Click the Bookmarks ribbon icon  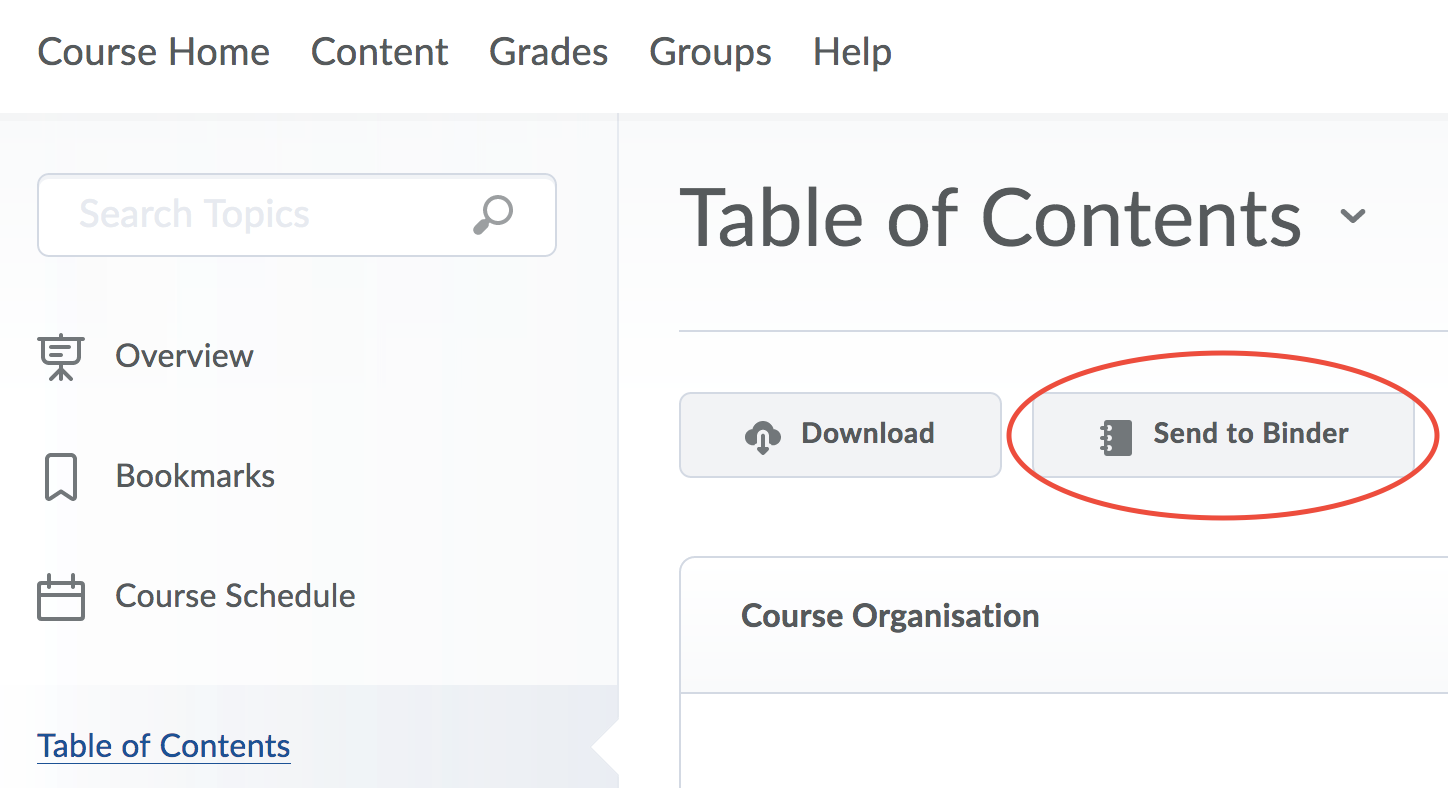[61, 477]
